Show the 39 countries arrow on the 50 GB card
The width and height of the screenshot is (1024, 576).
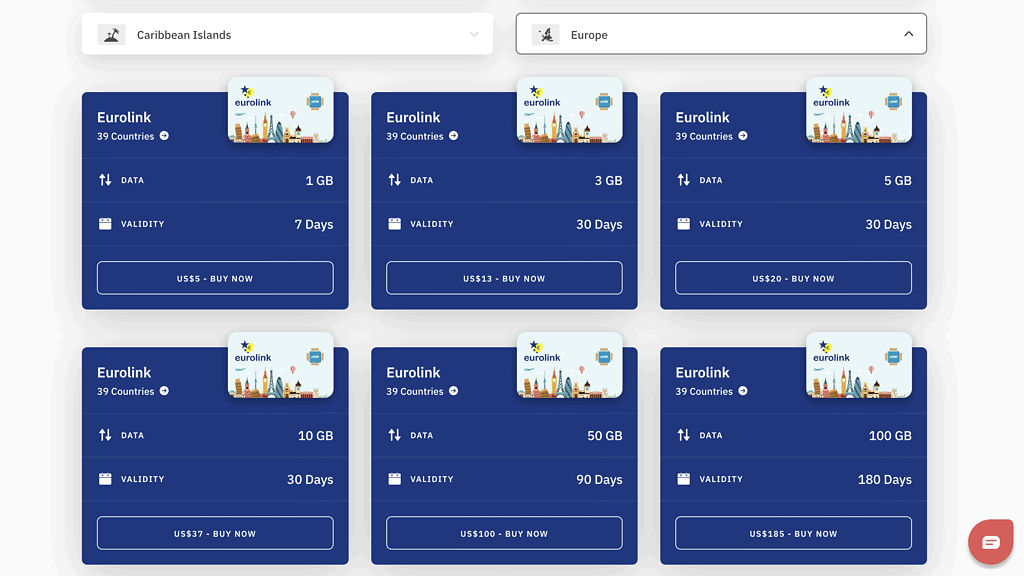[x=454, y=391]
